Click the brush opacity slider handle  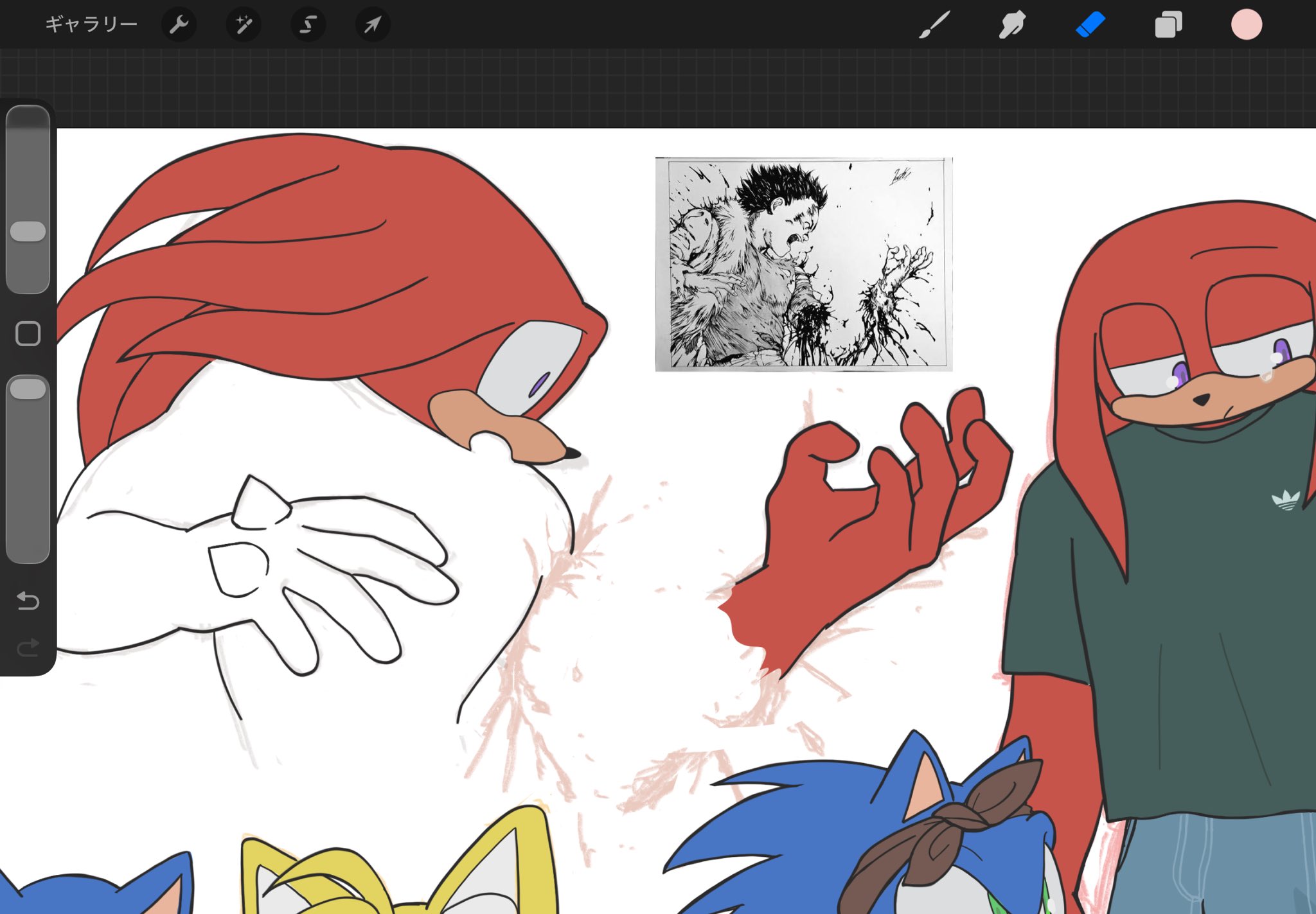tap(28, 389)
